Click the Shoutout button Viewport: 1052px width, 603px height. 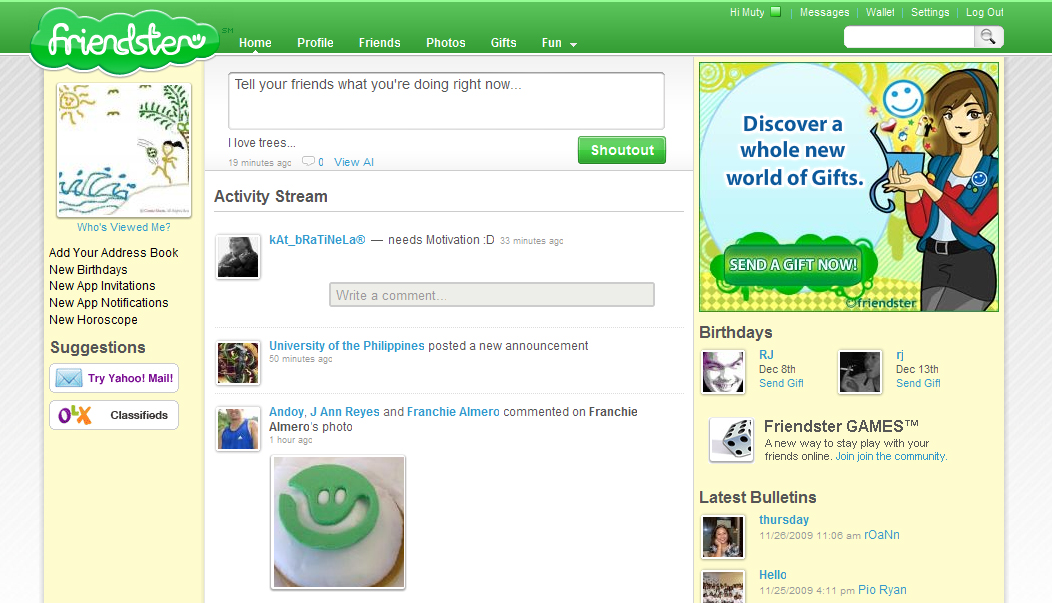click(621, 149)
